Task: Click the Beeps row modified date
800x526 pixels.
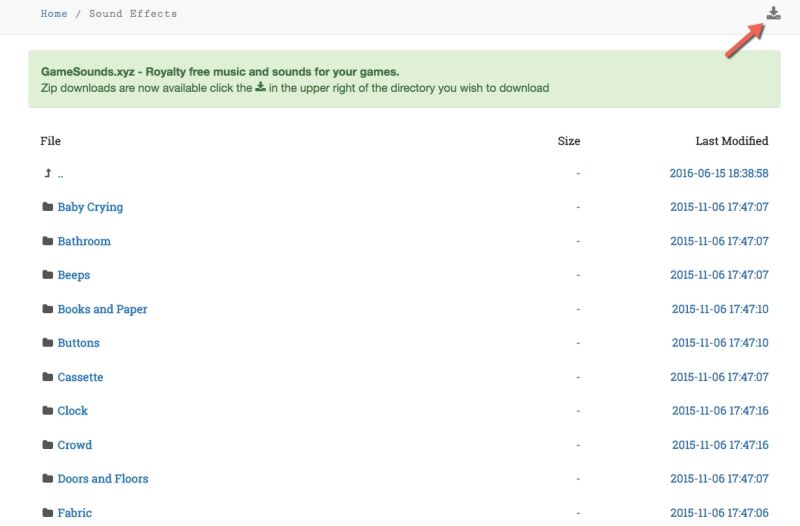Action: 719,274
